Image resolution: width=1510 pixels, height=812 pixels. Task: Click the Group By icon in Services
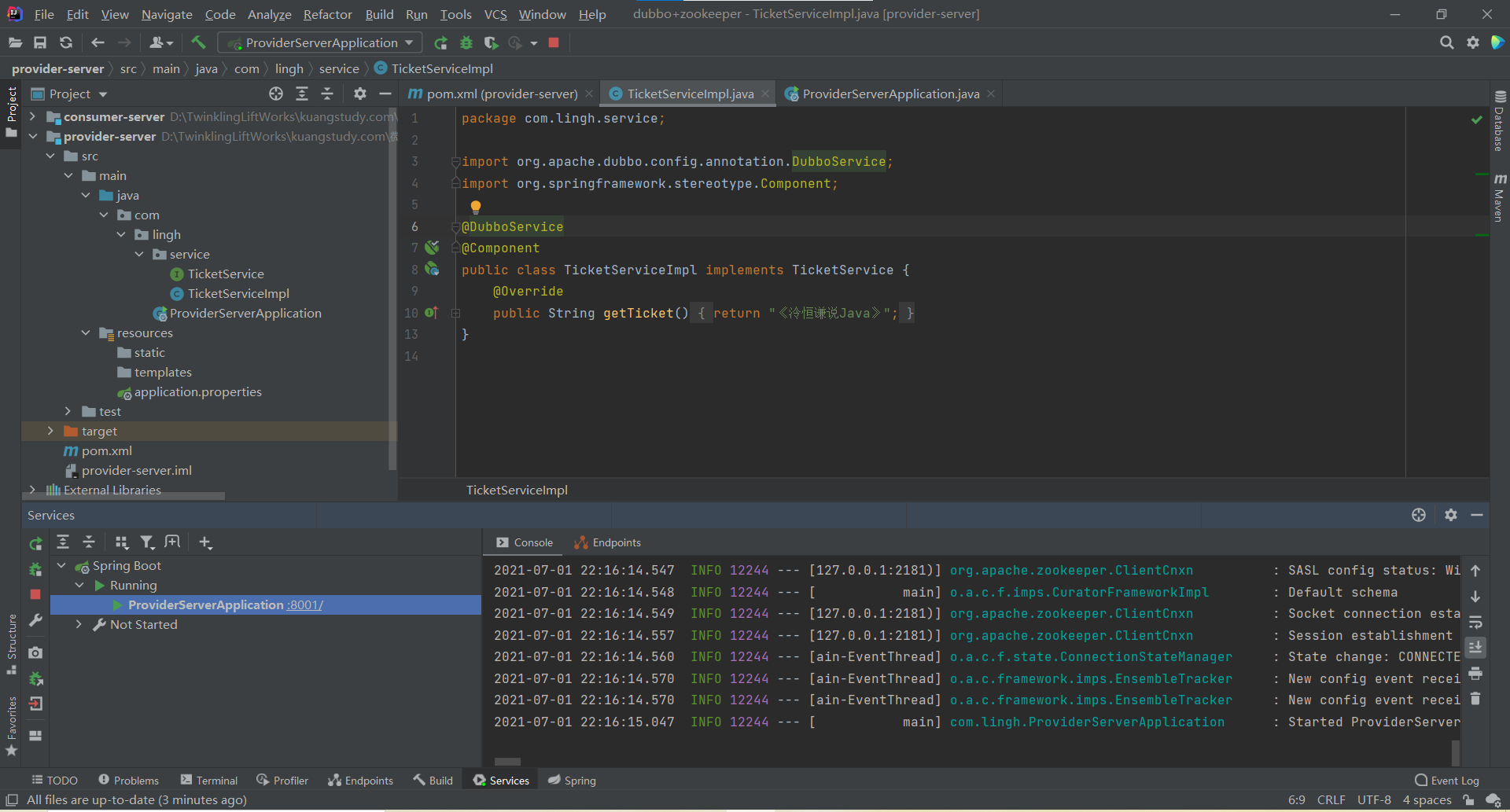pos(121,542)
